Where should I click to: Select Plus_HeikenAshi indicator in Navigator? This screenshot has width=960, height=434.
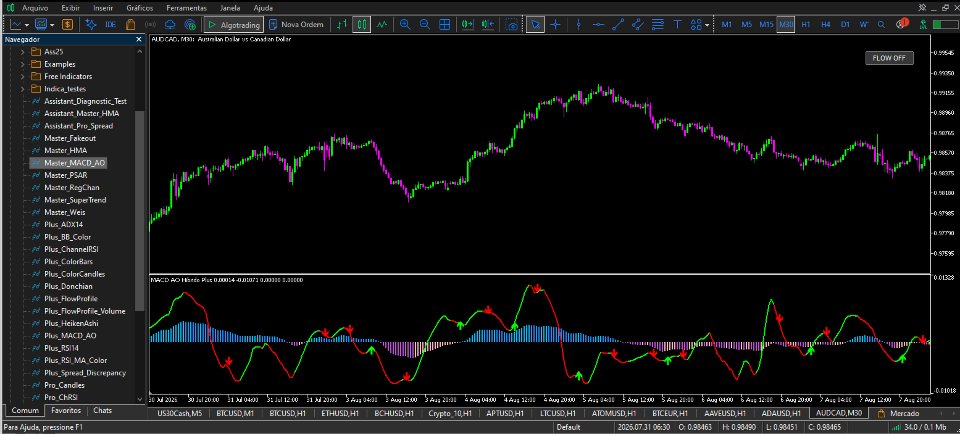[x=71, y=323]
